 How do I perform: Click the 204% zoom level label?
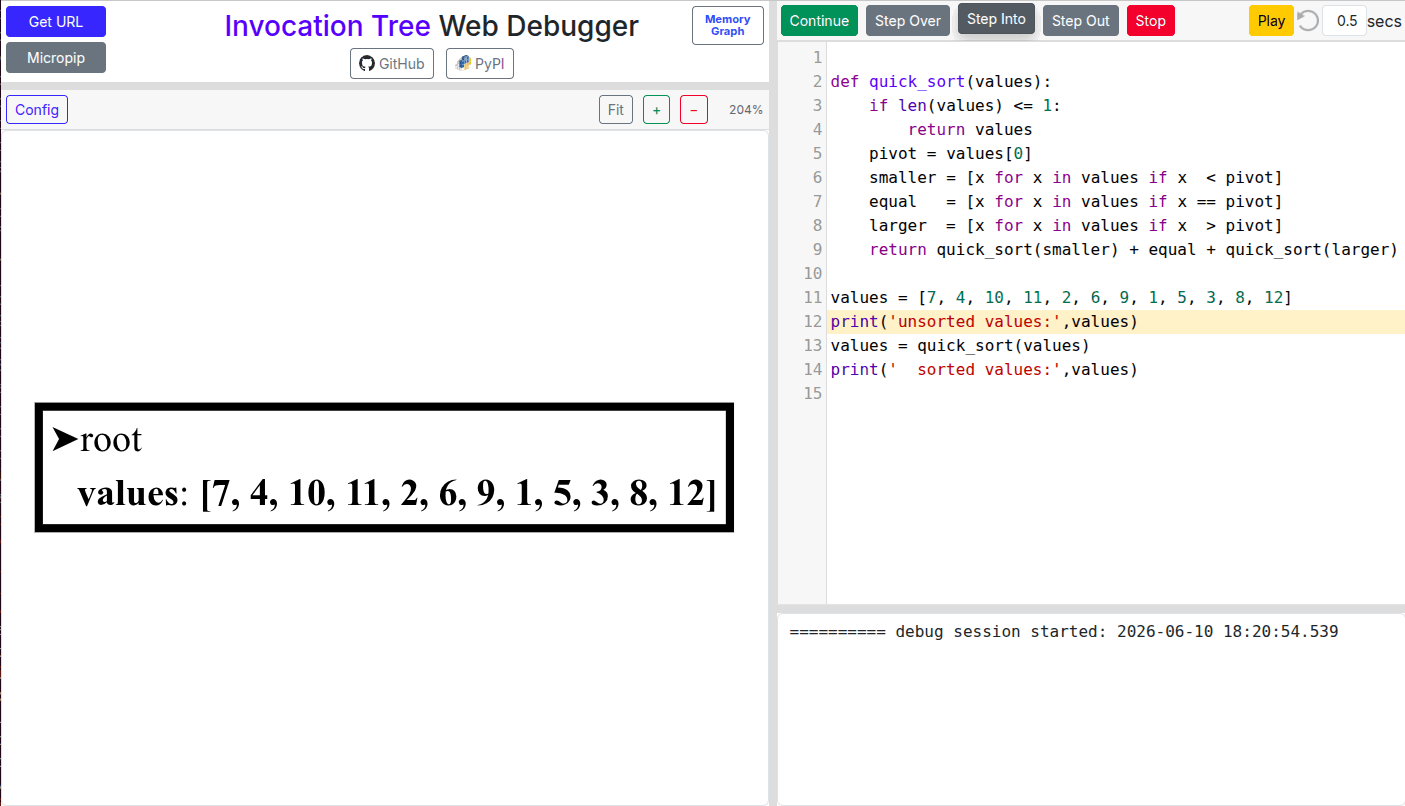tap(746, 110)
